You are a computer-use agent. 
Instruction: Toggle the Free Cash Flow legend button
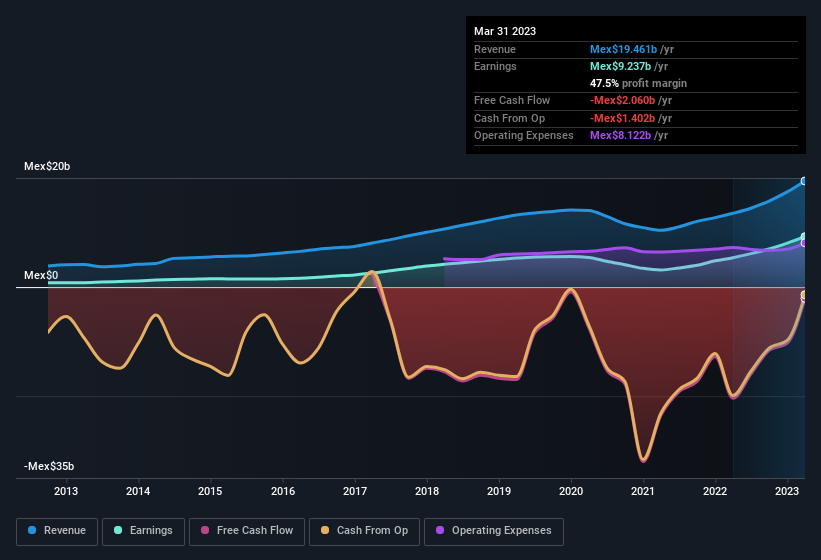point(247,531)
